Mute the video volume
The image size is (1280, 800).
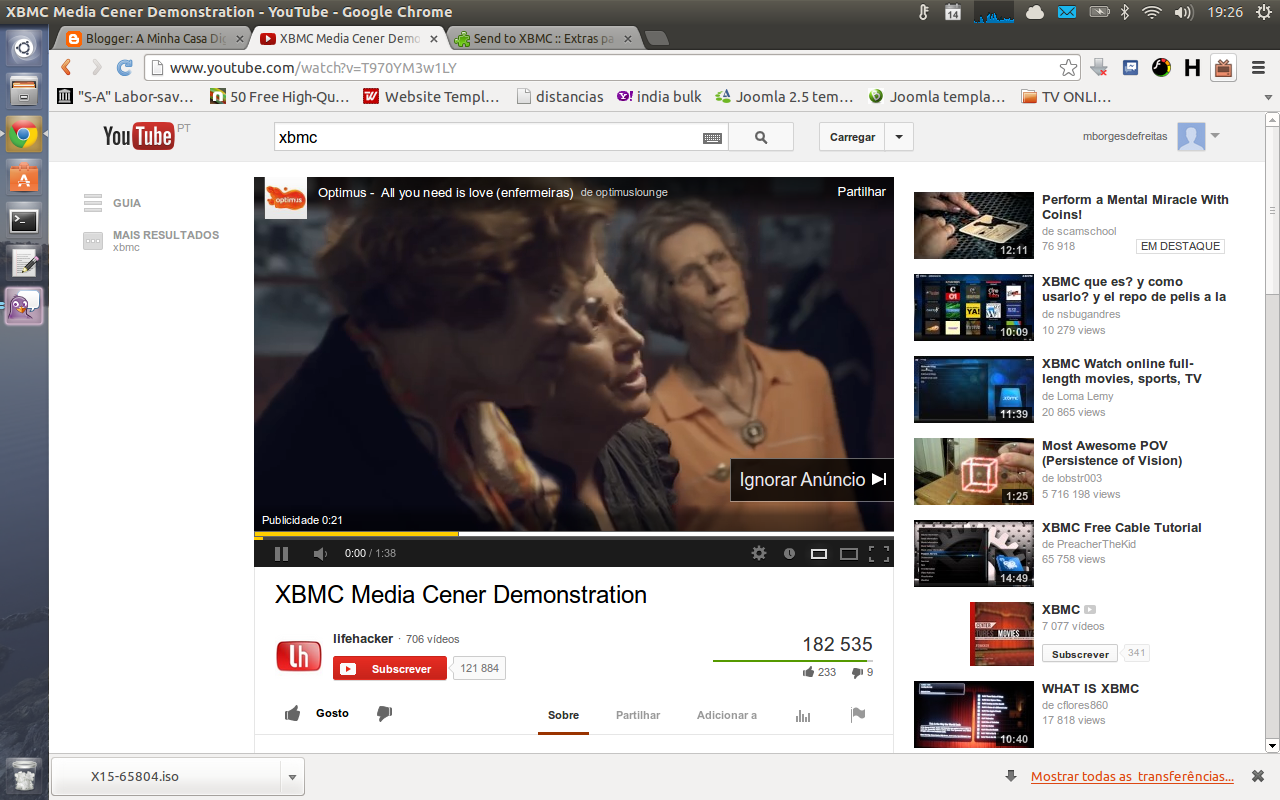click(x=319, y=553)
